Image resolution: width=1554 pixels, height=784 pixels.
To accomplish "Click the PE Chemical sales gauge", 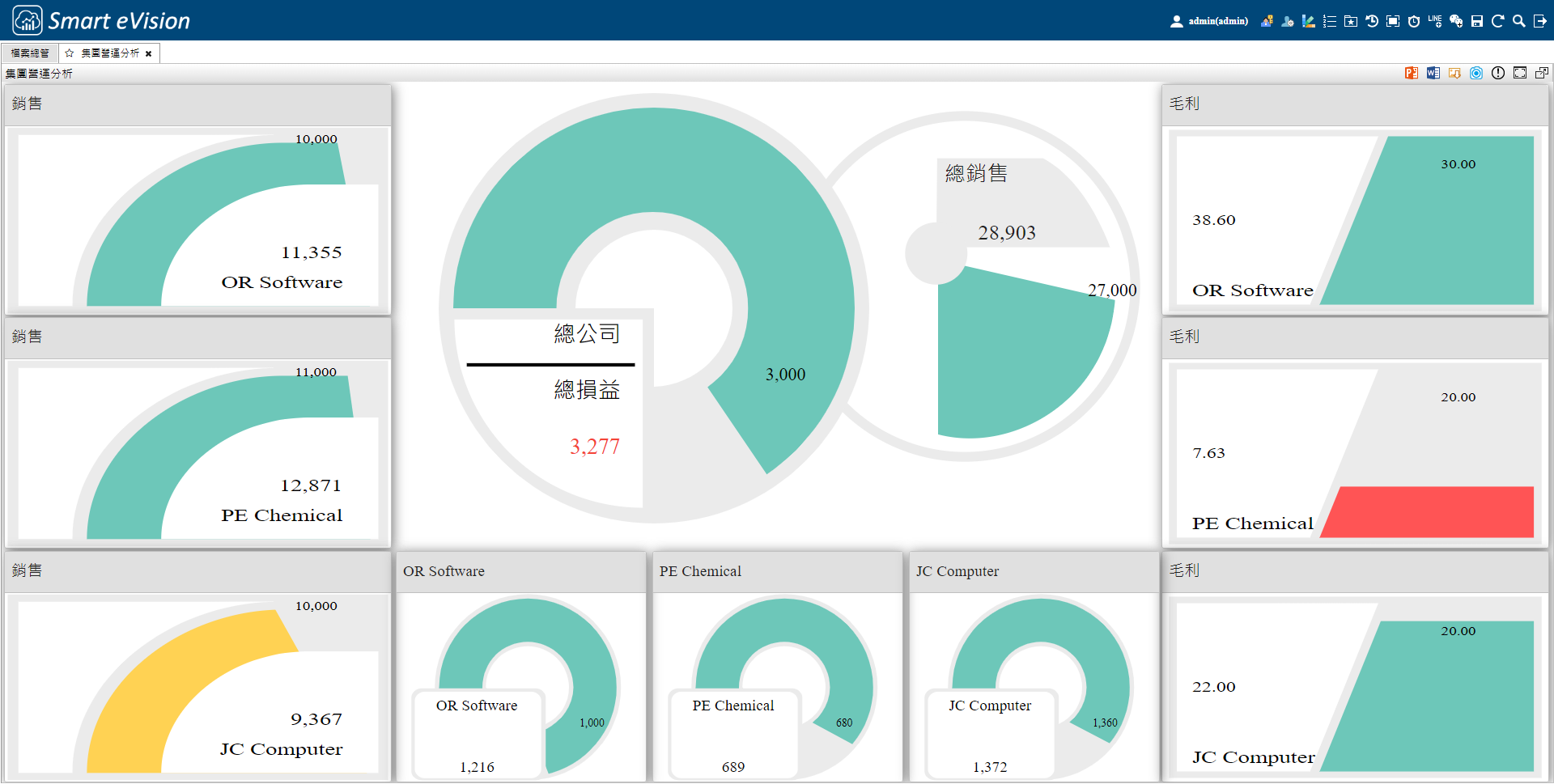I will (198, 453).
